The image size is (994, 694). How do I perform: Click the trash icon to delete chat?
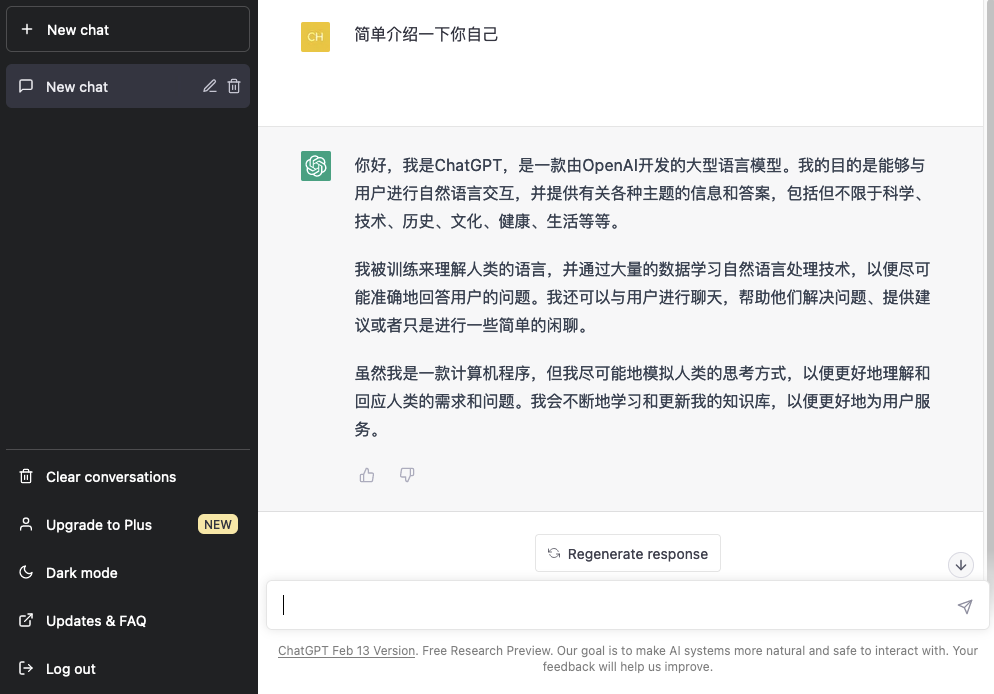coord(234,87)
